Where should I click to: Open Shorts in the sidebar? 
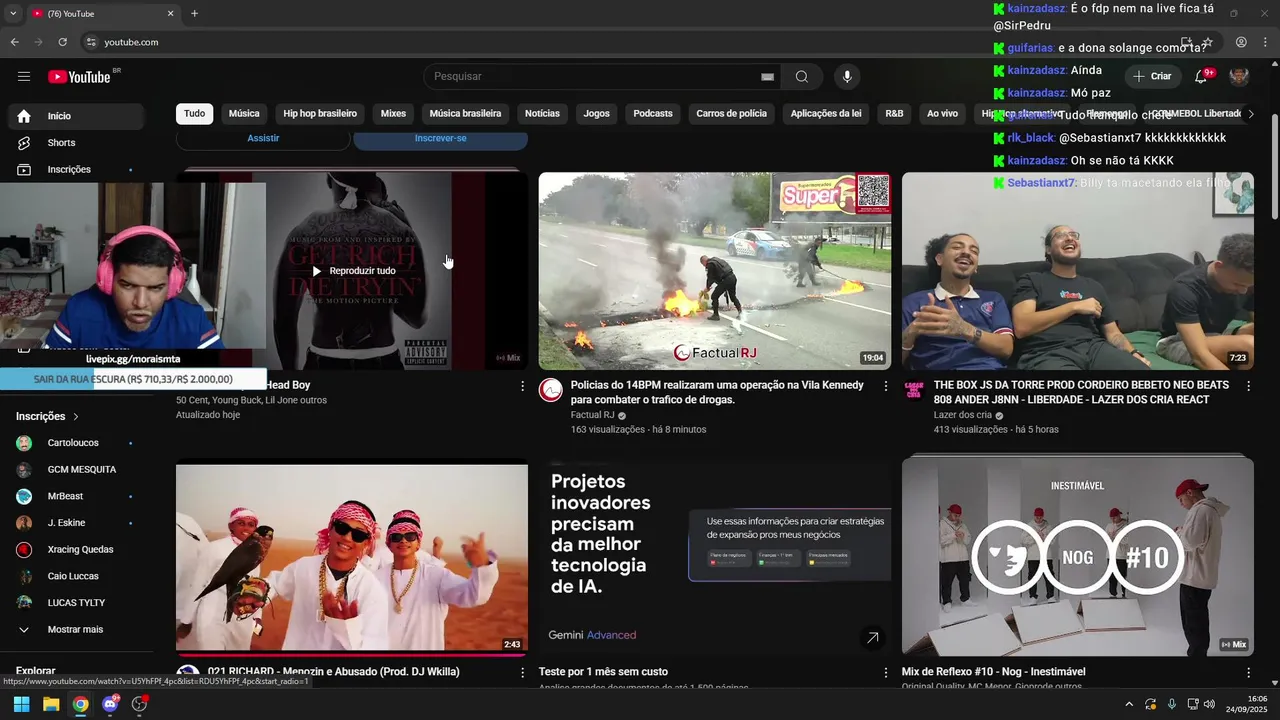pos(76,143)
